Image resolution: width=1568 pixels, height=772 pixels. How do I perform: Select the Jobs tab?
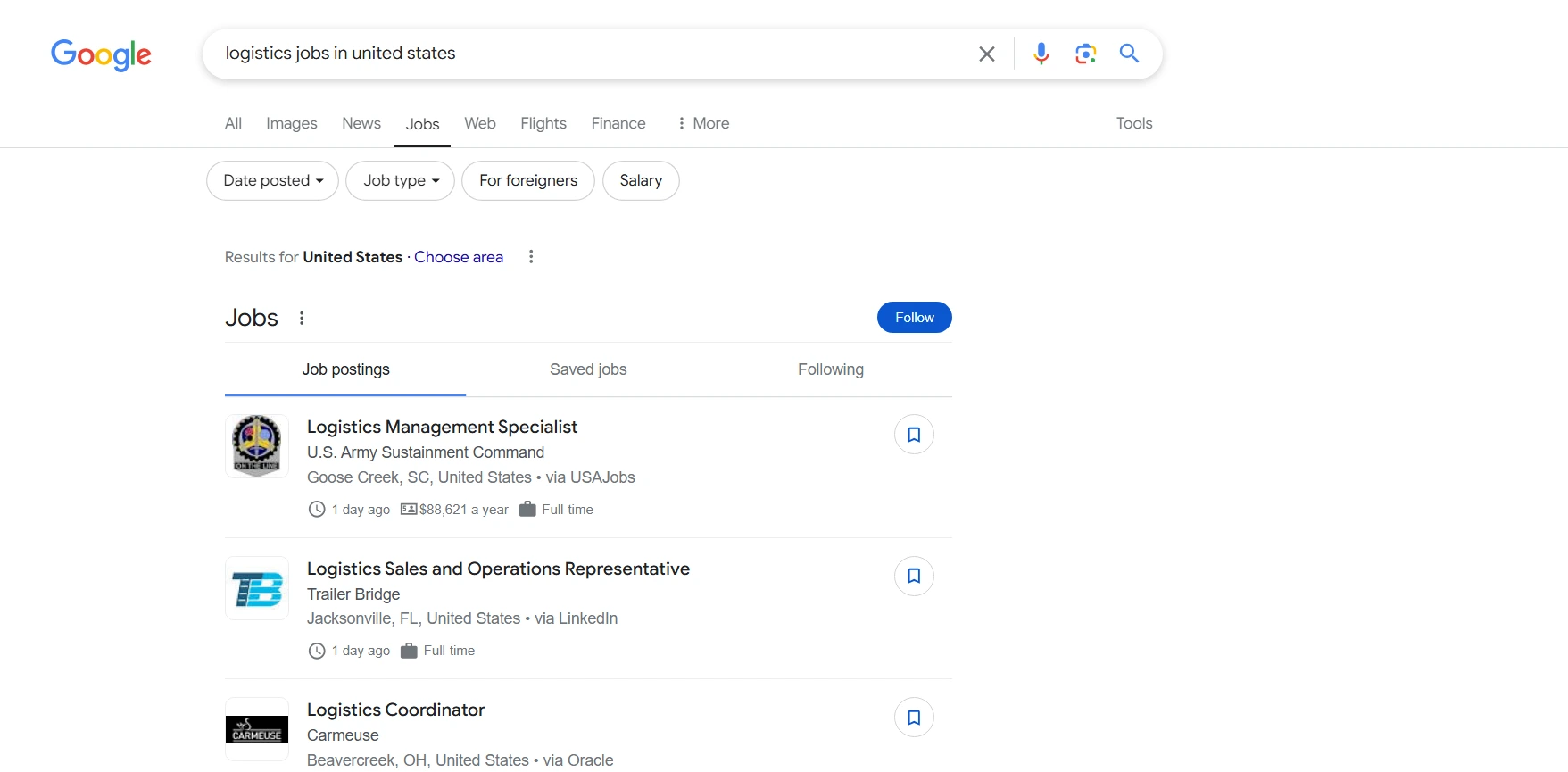pyautogui.click(x=422, y=124)
